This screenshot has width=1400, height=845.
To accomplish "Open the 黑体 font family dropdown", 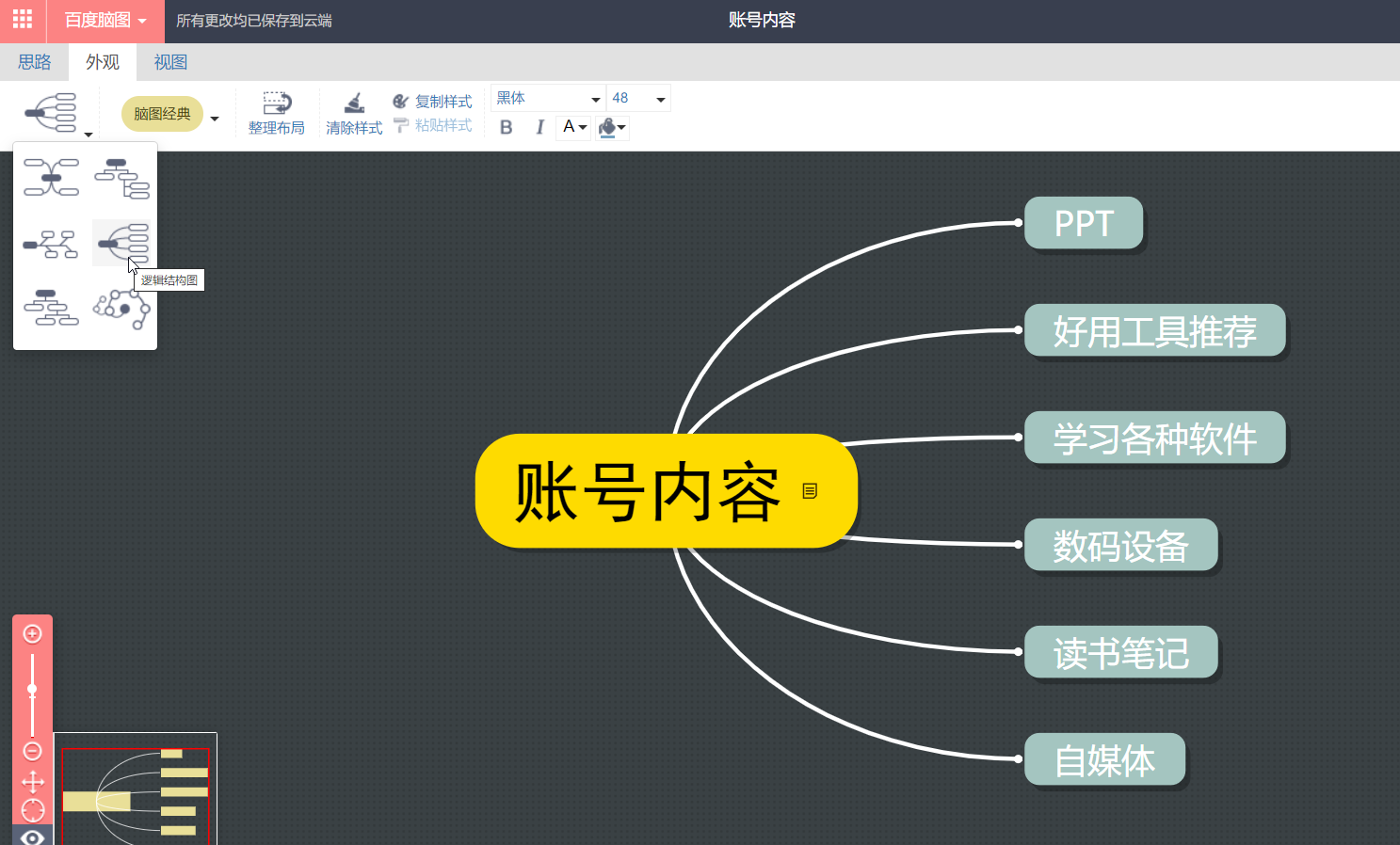I will 548,98.
